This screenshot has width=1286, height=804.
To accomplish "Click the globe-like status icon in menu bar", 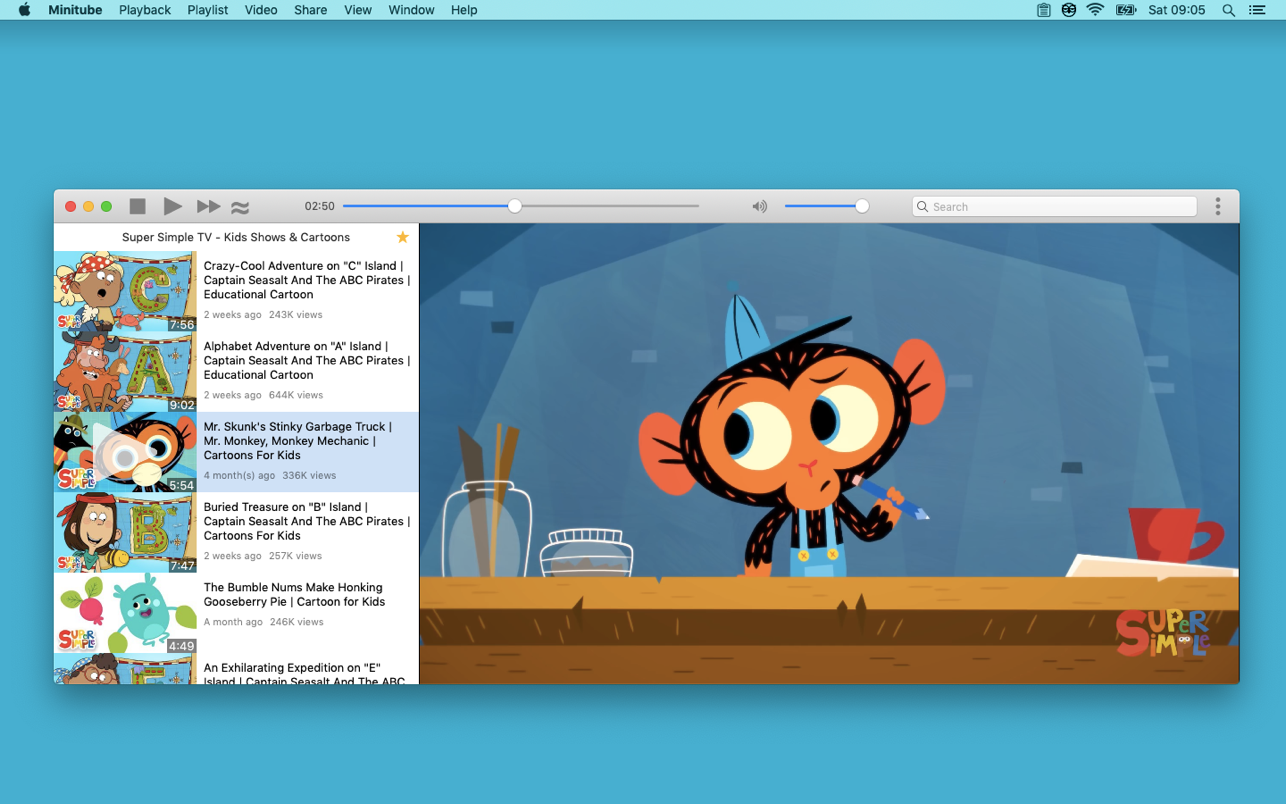I will pos(1069,10).
